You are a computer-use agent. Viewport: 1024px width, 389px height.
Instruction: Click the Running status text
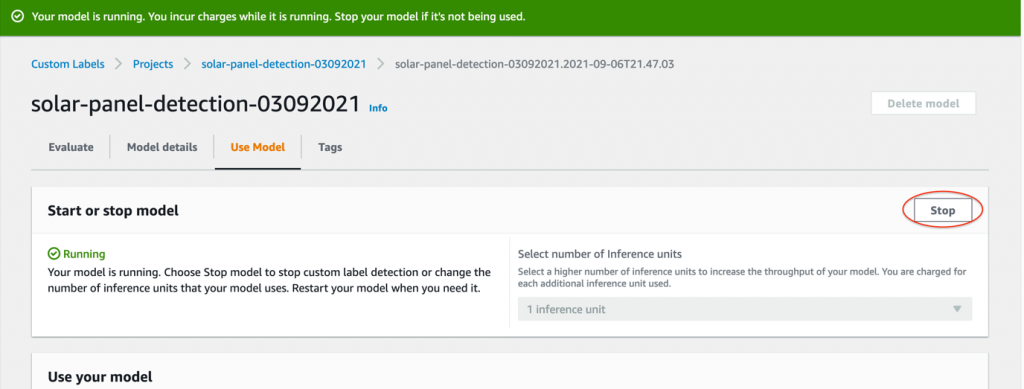84,254
